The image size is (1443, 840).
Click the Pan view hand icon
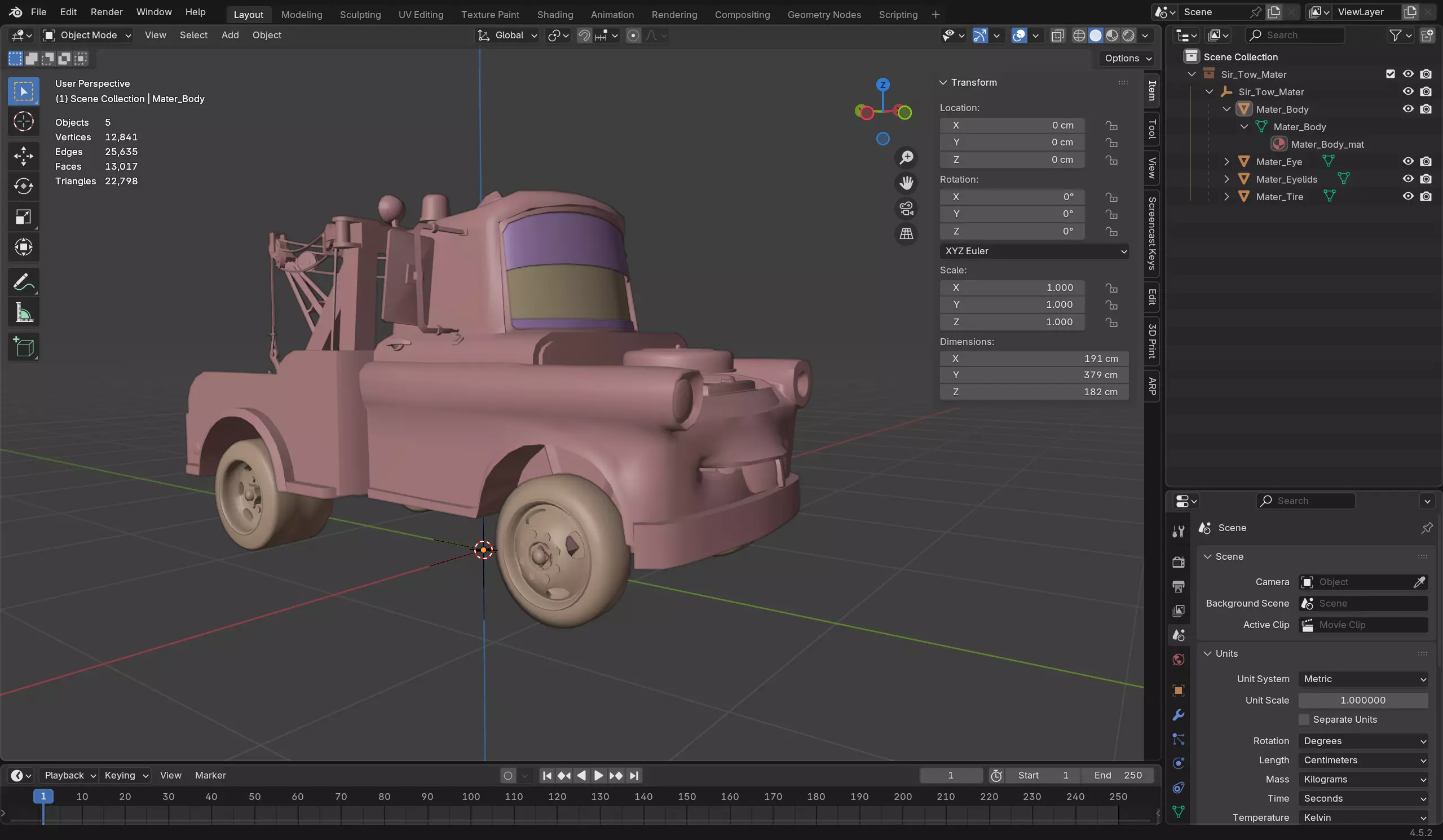(906, 183)
